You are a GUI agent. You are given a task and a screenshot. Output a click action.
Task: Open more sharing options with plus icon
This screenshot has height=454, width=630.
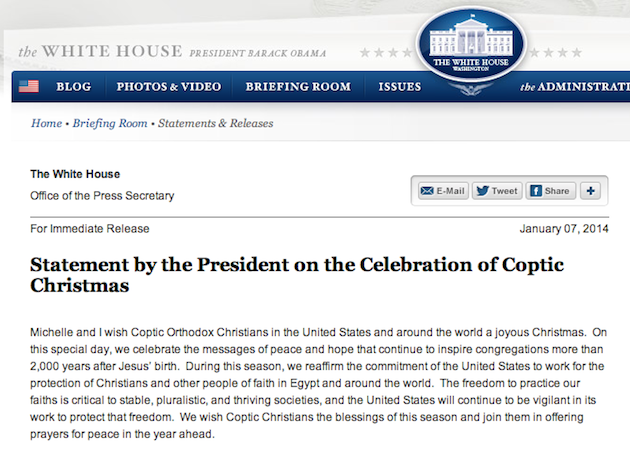(591, 191)
